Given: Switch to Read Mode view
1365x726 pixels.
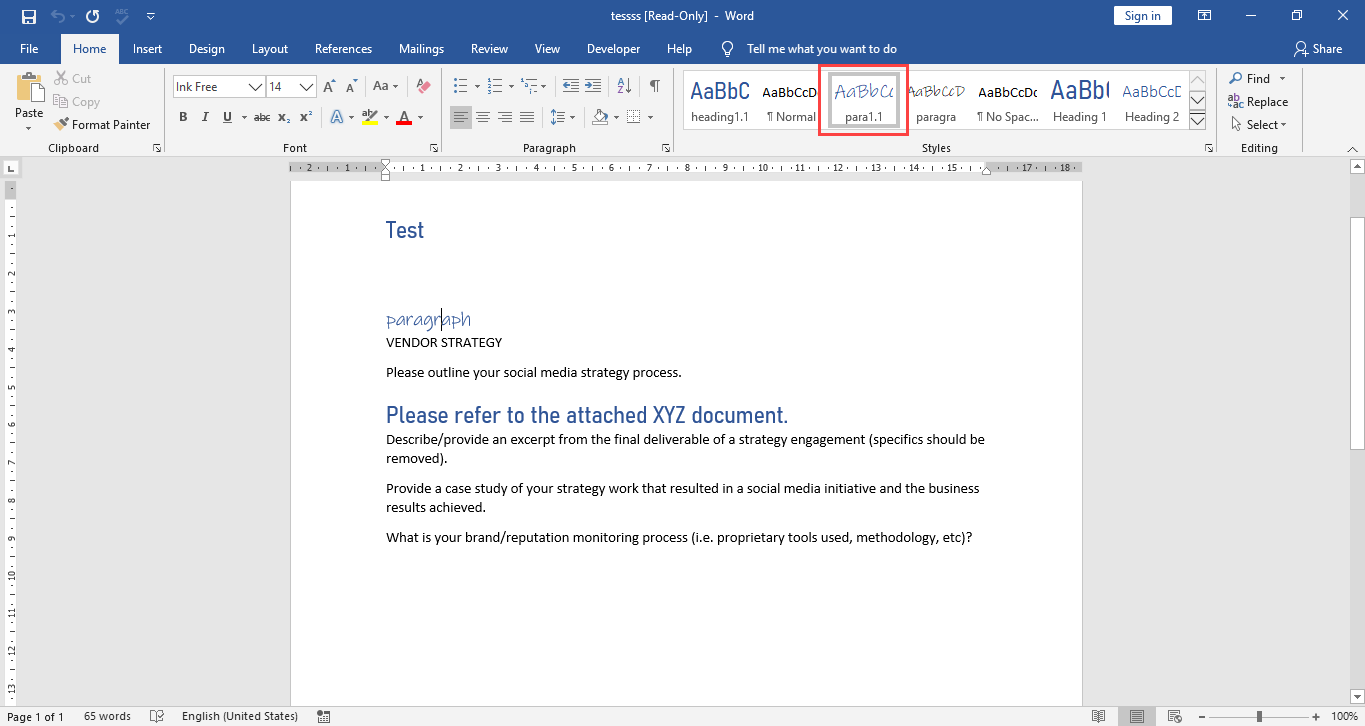Looking at the screenshot, I should [x=1099, y=716].
